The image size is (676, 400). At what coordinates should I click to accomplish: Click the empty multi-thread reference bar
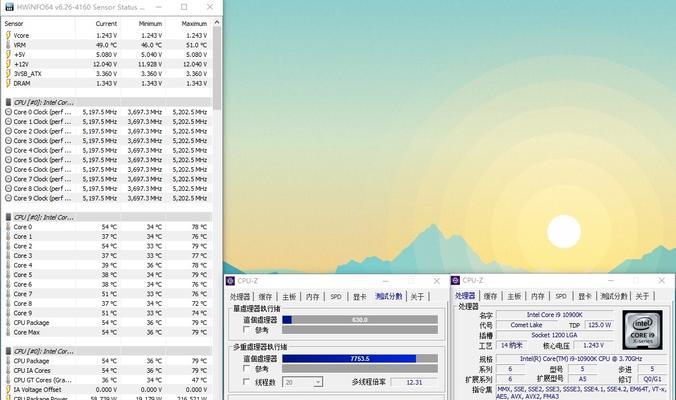tap(360, 369)
